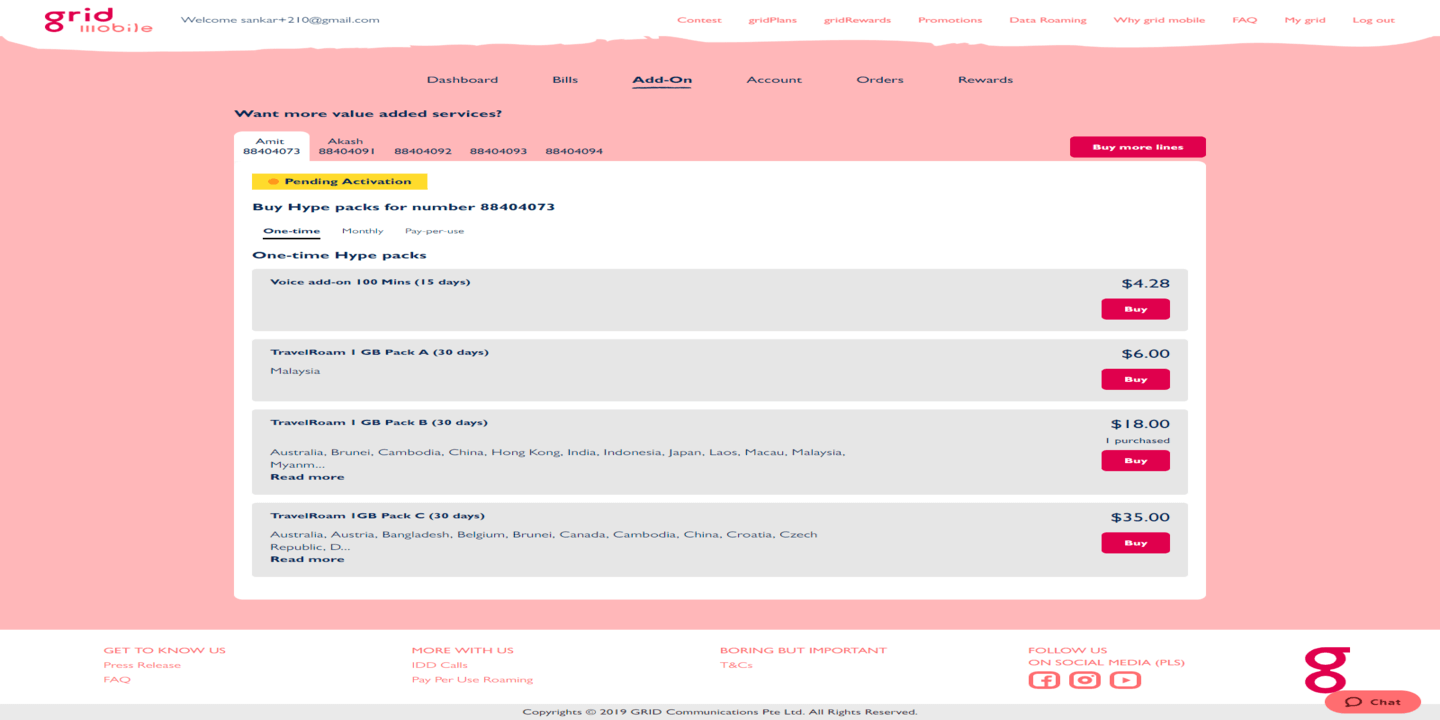Click the '1 purchased' label
The width and height of the screenshot is (1440, 720).
1137,441
